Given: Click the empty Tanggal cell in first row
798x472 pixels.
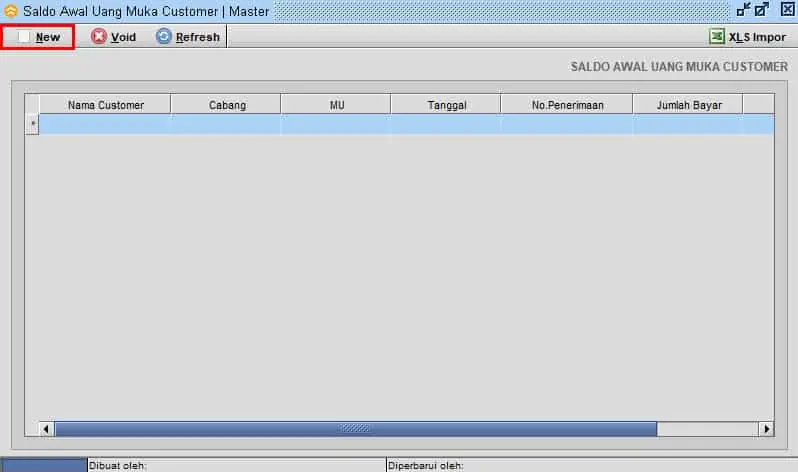Looking at the screenshot, I should pos(446,124).
